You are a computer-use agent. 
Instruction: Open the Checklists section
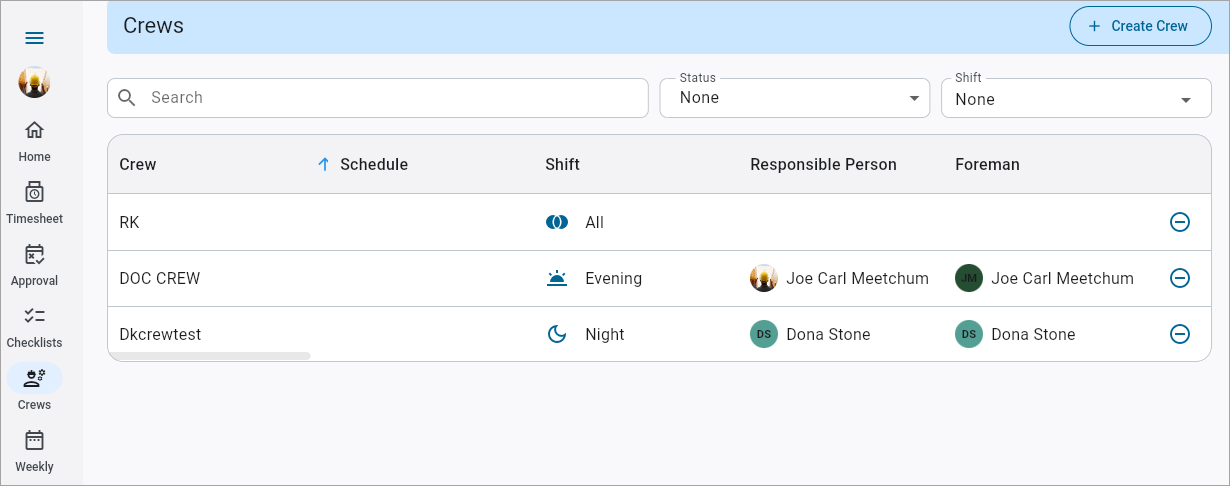pyautogui.click(x=34, y=327)
